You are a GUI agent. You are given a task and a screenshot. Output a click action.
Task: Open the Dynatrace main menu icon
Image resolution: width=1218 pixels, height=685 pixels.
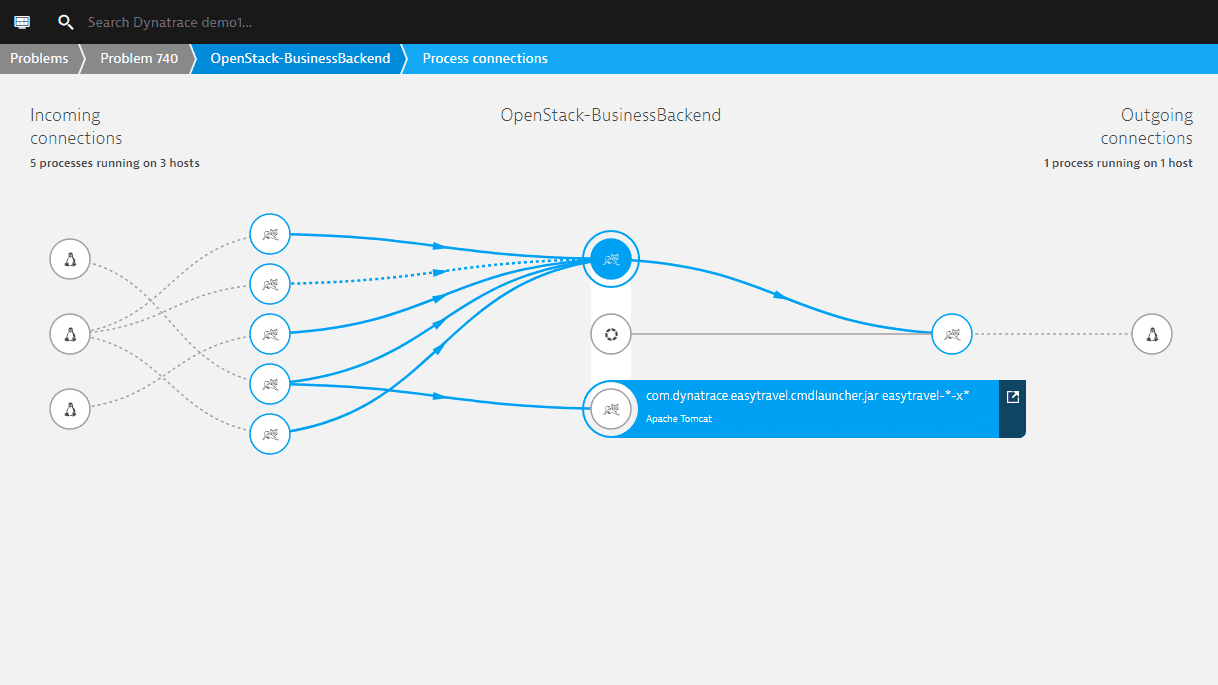click(22, 21)
